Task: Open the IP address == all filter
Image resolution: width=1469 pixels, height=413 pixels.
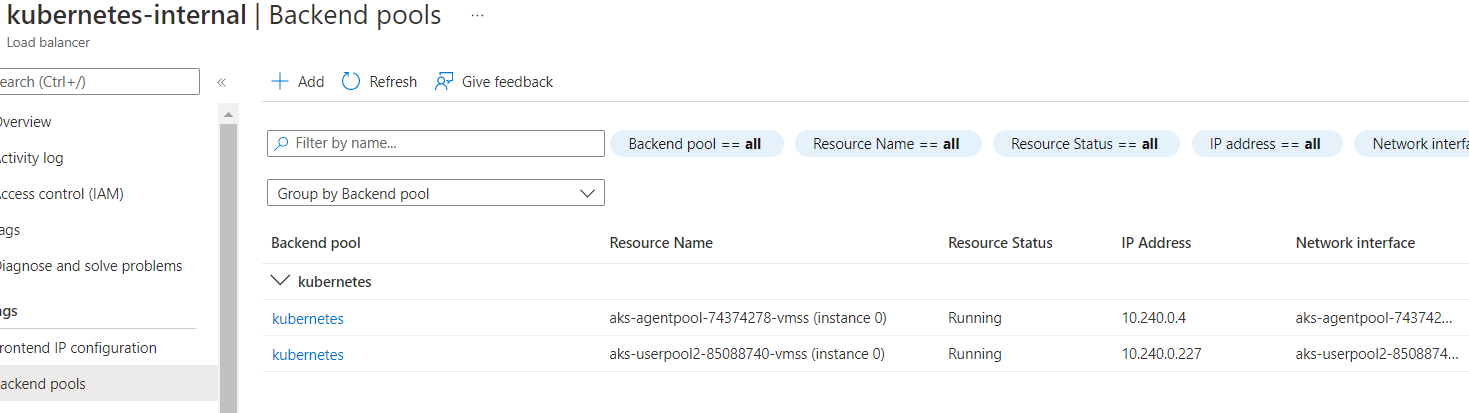Action: click(x=1266, y=144)
